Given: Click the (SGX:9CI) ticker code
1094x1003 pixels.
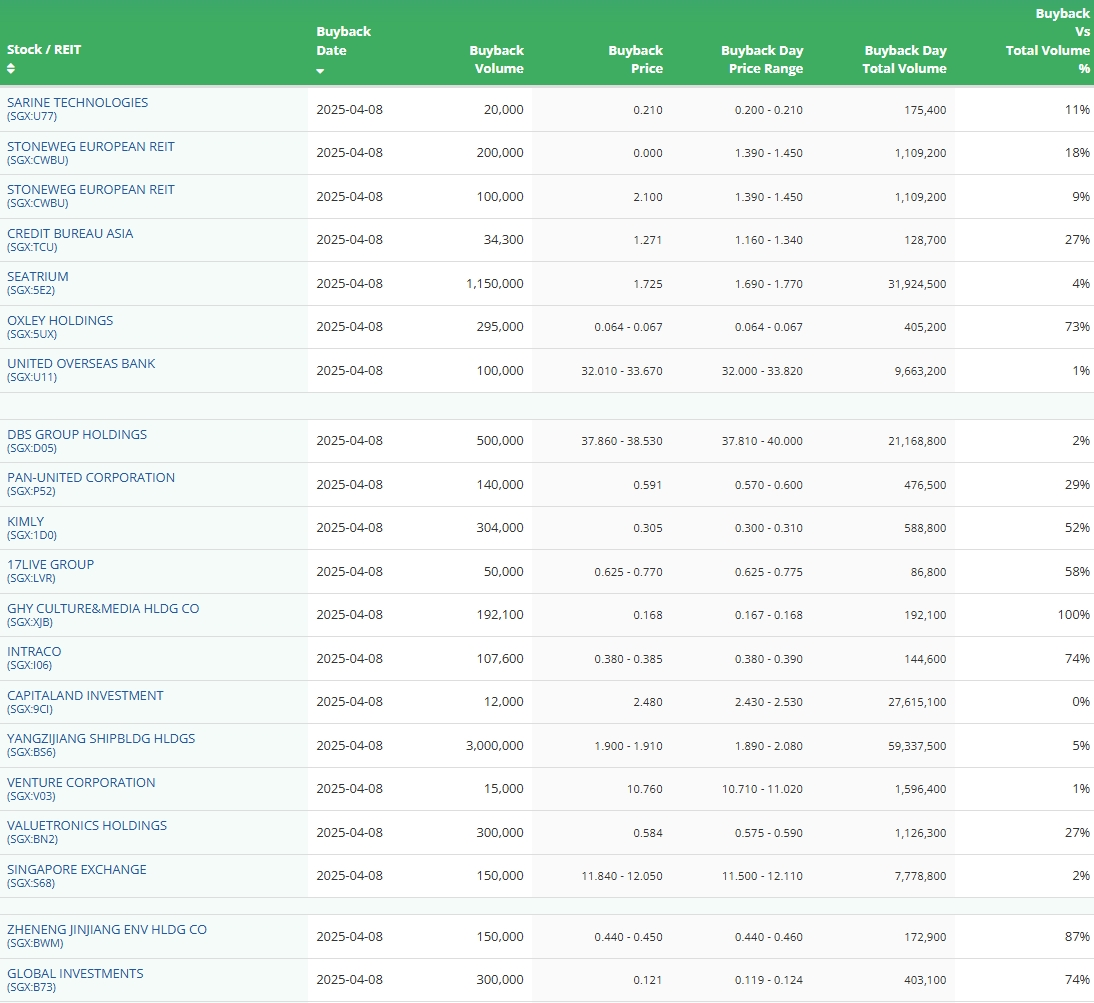Looking at the screenshot, I should pyautogui.click(x=30, y=709).
